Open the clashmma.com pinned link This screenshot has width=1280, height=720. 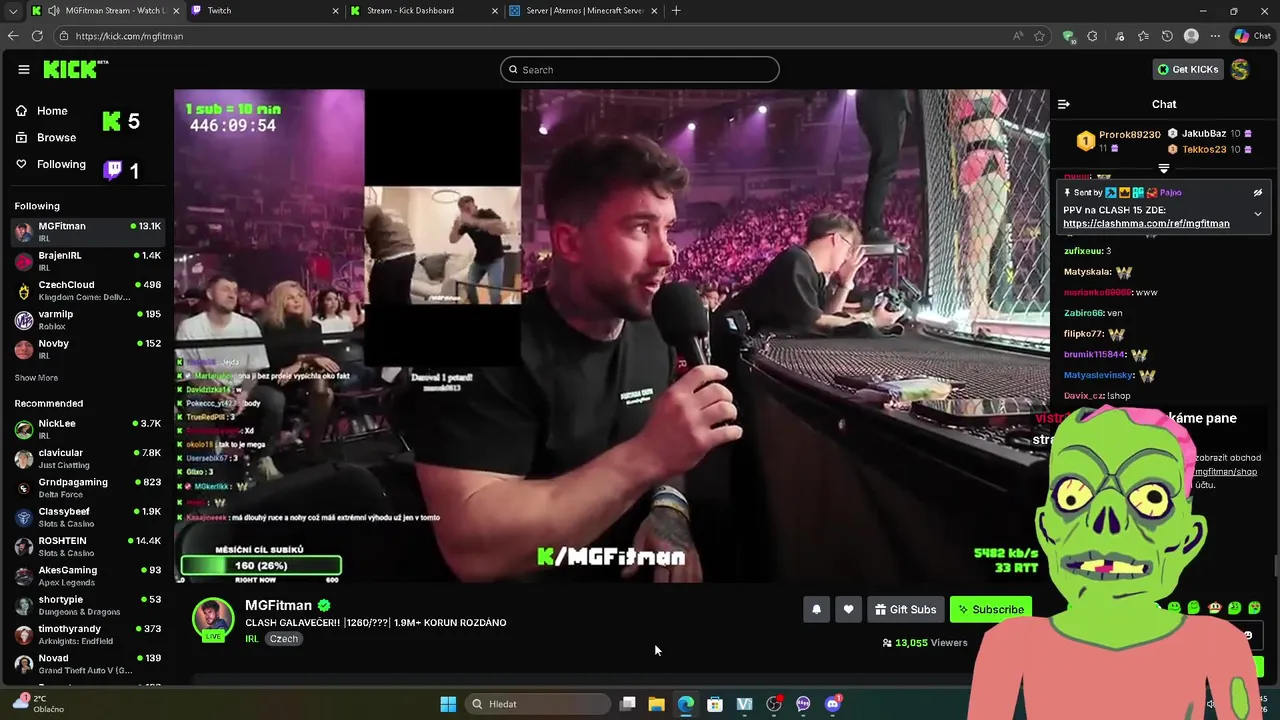coord(1146,224)
